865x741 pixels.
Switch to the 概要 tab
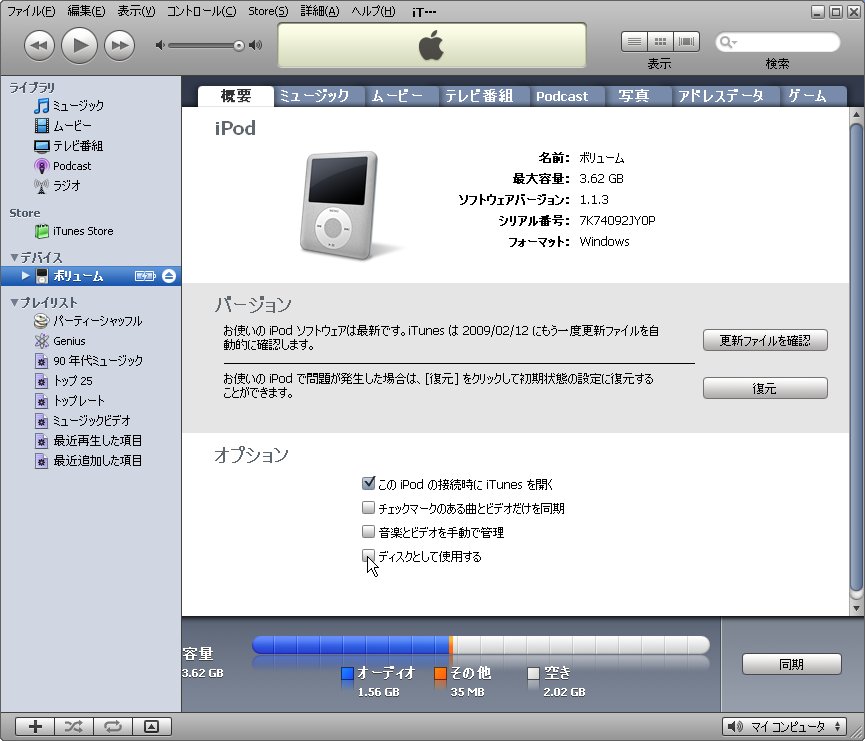point(236,96)
